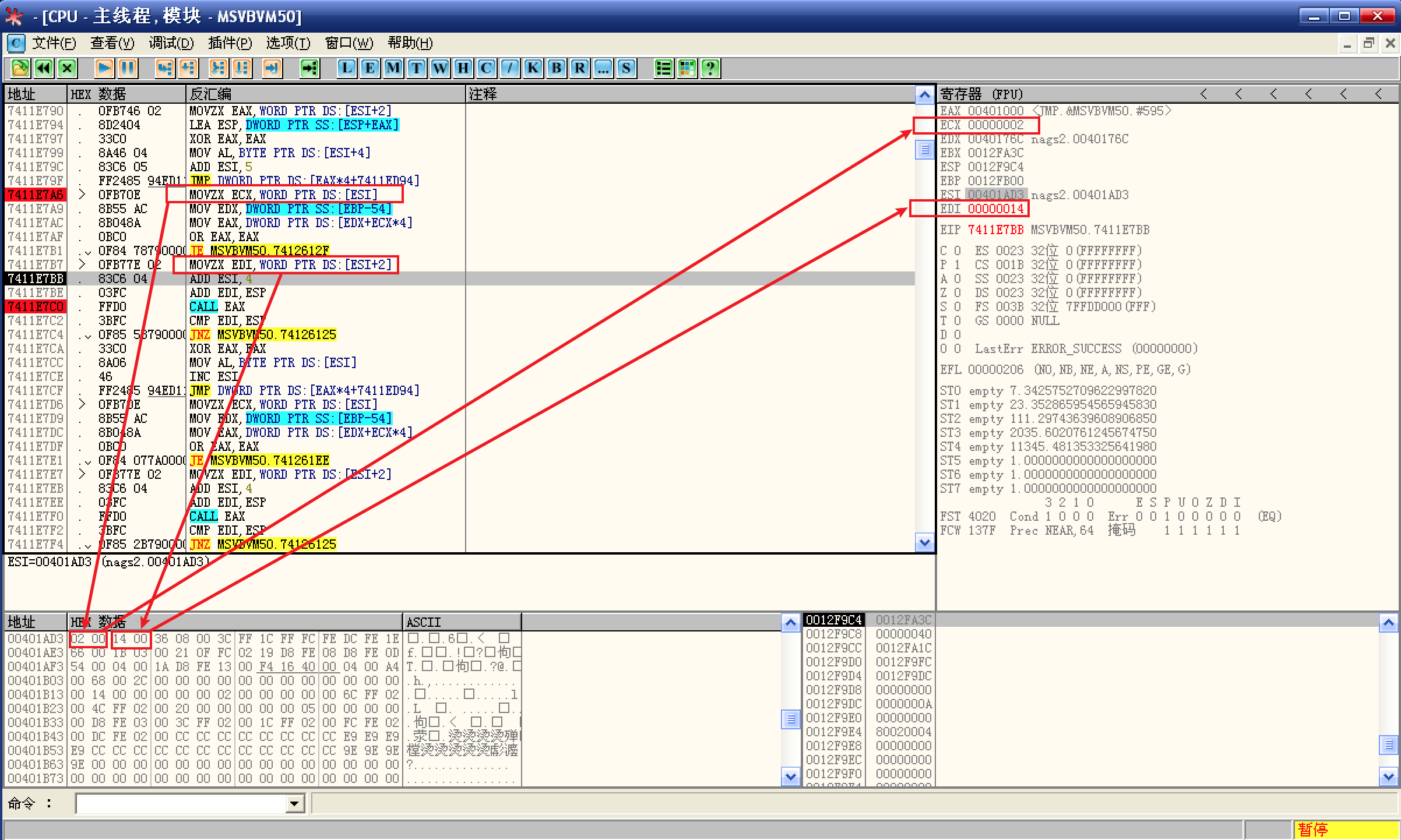Open Memory map window with M button
1401x840 pixels.
coord(393,68)
